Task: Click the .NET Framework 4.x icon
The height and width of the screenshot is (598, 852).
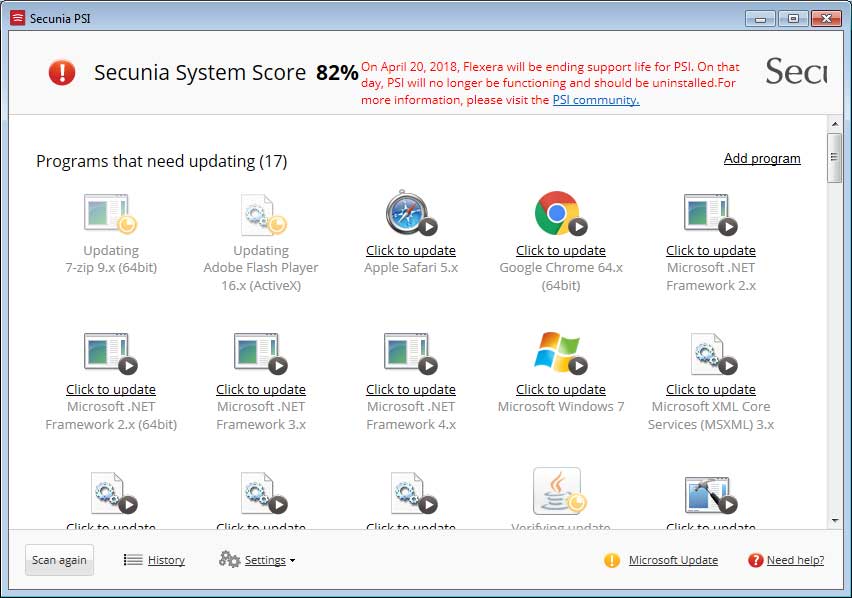Action: point(410,353)
